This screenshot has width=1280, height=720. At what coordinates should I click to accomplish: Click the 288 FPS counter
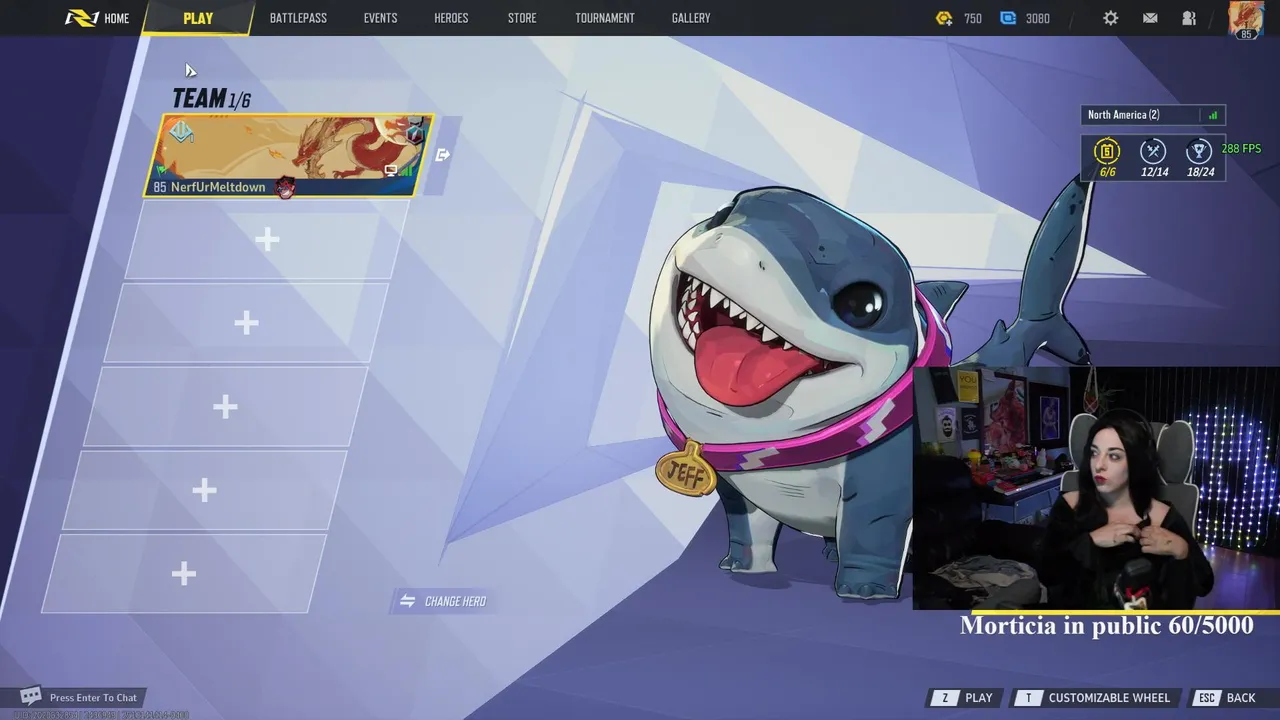[1241, 148]
